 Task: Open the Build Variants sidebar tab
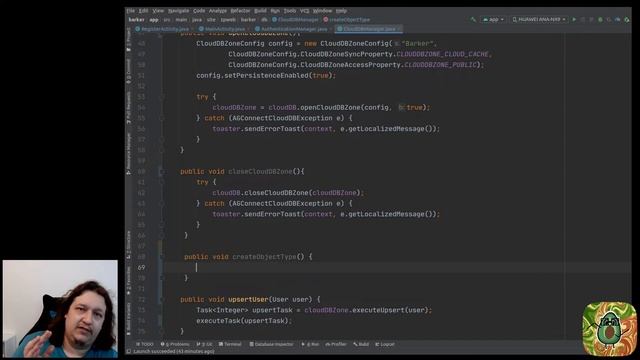point(129,318)
